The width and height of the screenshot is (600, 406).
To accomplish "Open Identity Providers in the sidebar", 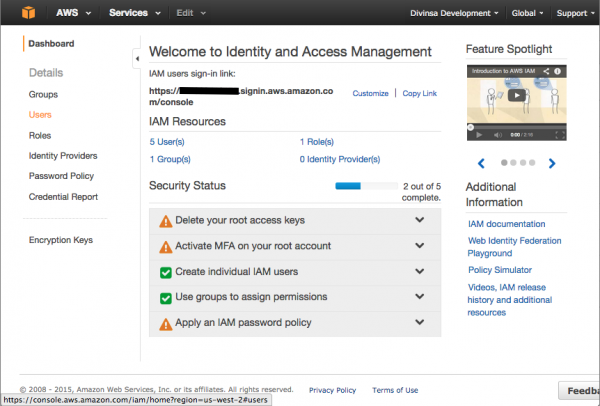I will [x=63, y=156].
